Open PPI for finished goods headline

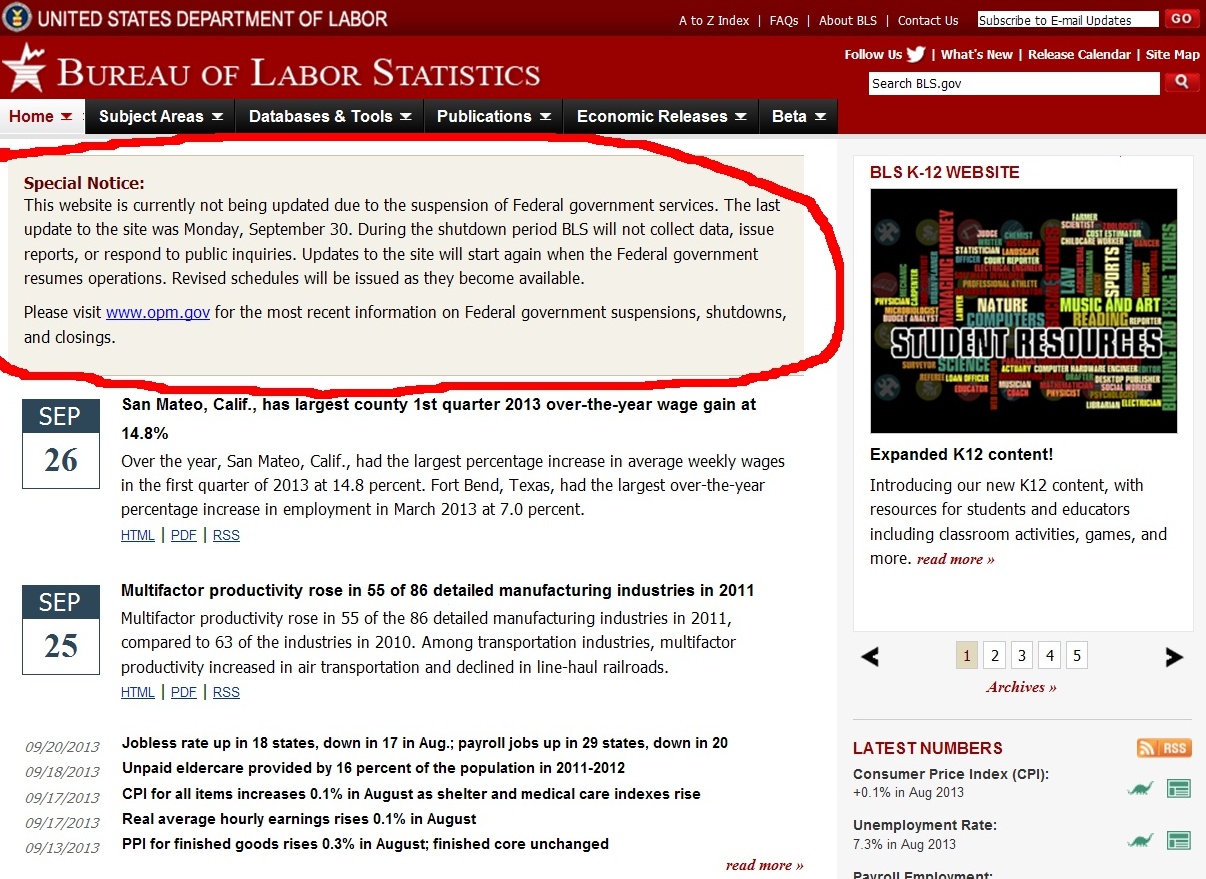tap(365, 844)
